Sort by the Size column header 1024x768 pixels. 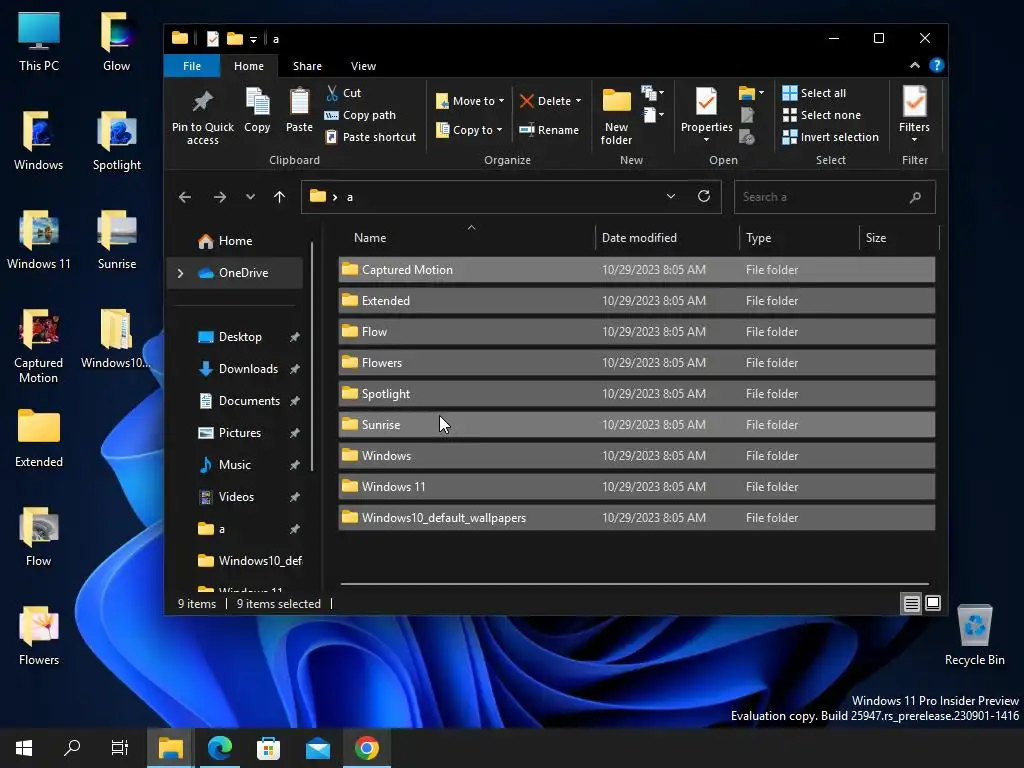point(899,238)
